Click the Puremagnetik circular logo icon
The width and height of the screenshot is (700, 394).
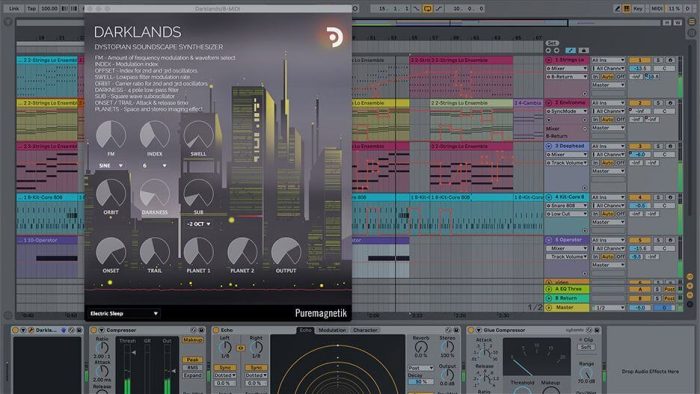pyautogui.click(x=334, y=37)
